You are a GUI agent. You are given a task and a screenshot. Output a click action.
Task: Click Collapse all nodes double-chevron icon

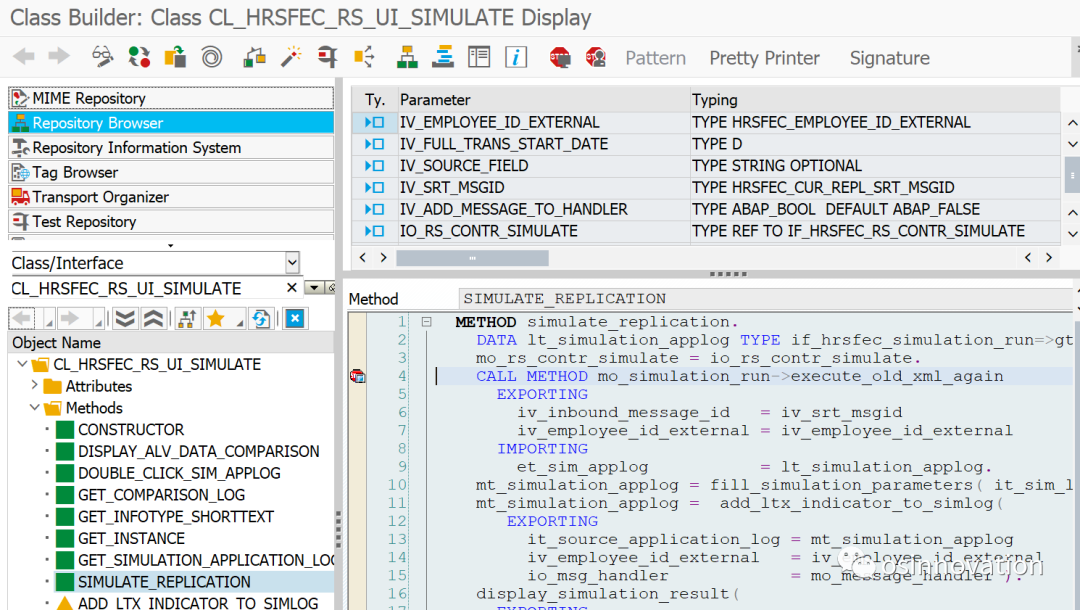click(153, 318)
